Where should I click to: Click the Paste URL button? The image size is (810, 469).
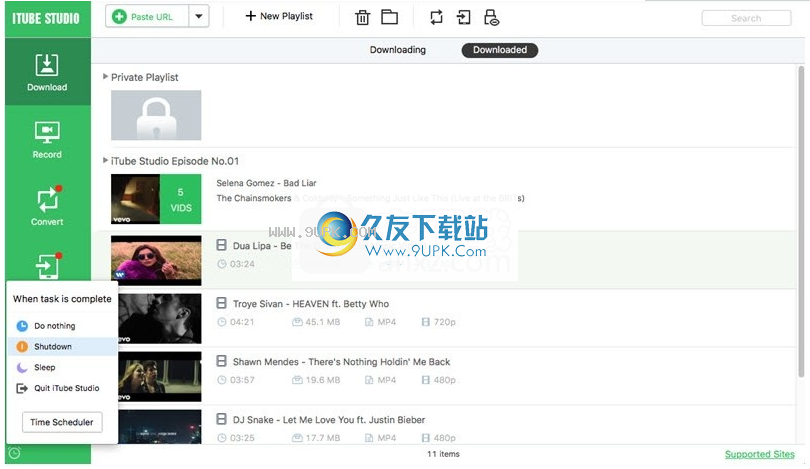pyautogui.click(x=147, y=17)
